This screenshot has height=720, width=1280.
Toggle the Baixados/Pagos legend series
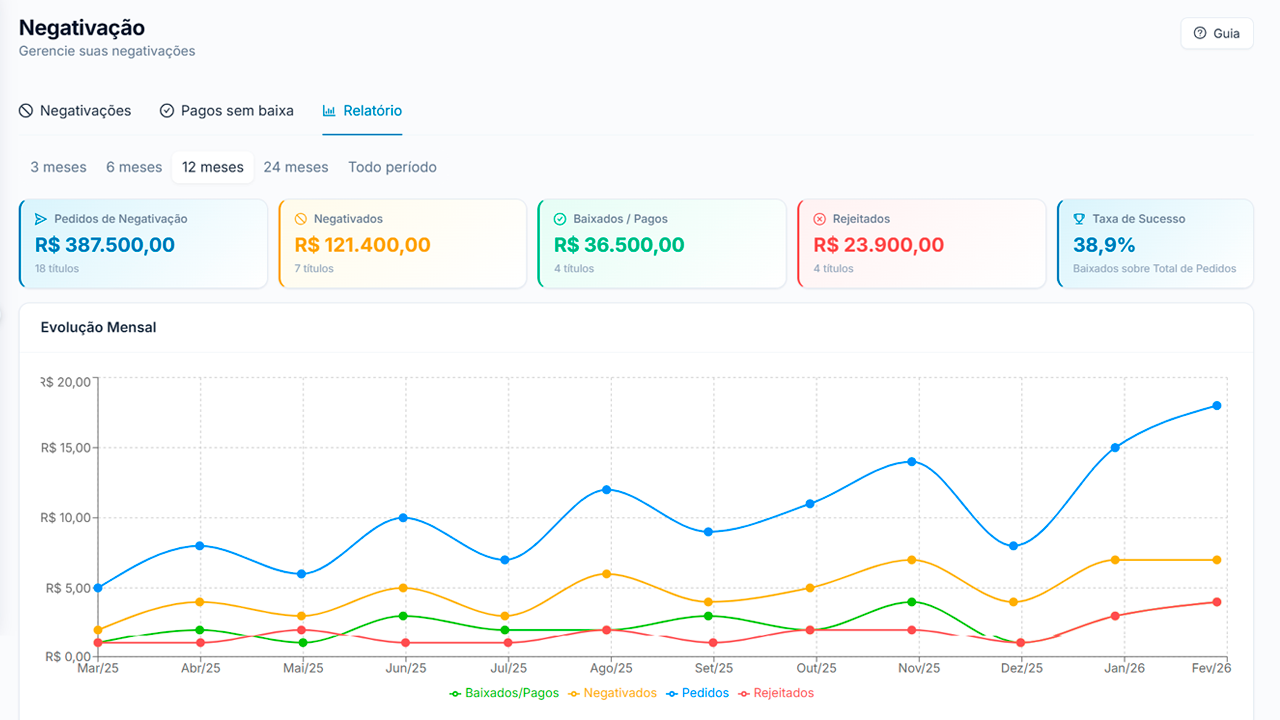(x=504, y=693)
